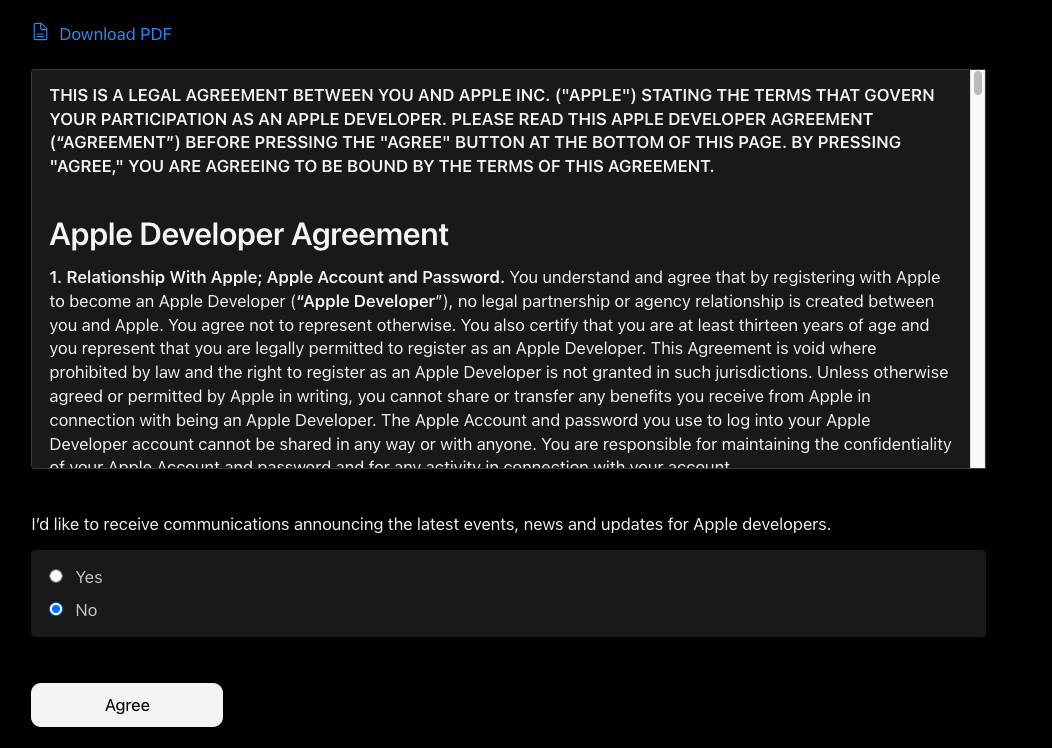1052x748 pixels.
Task: Select the No radio button
Action: pyautogui.click(x=56, y=609)
